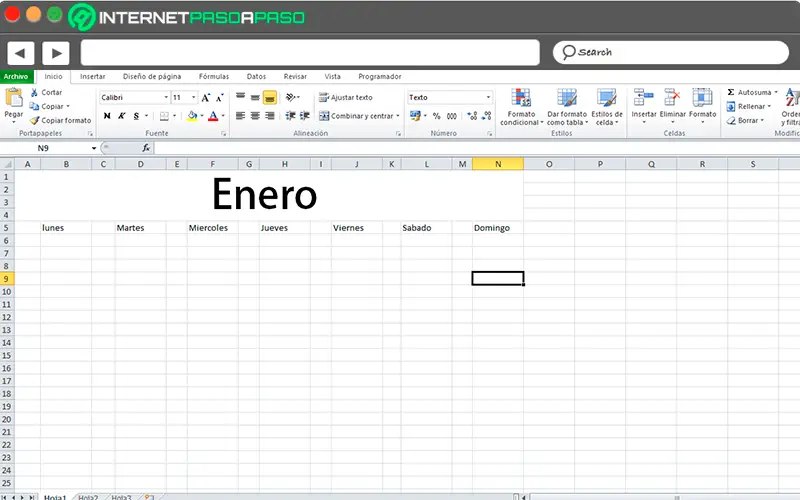Click increase decimal places icon
The image size is (800, 500).
click(x=472, y=116)
